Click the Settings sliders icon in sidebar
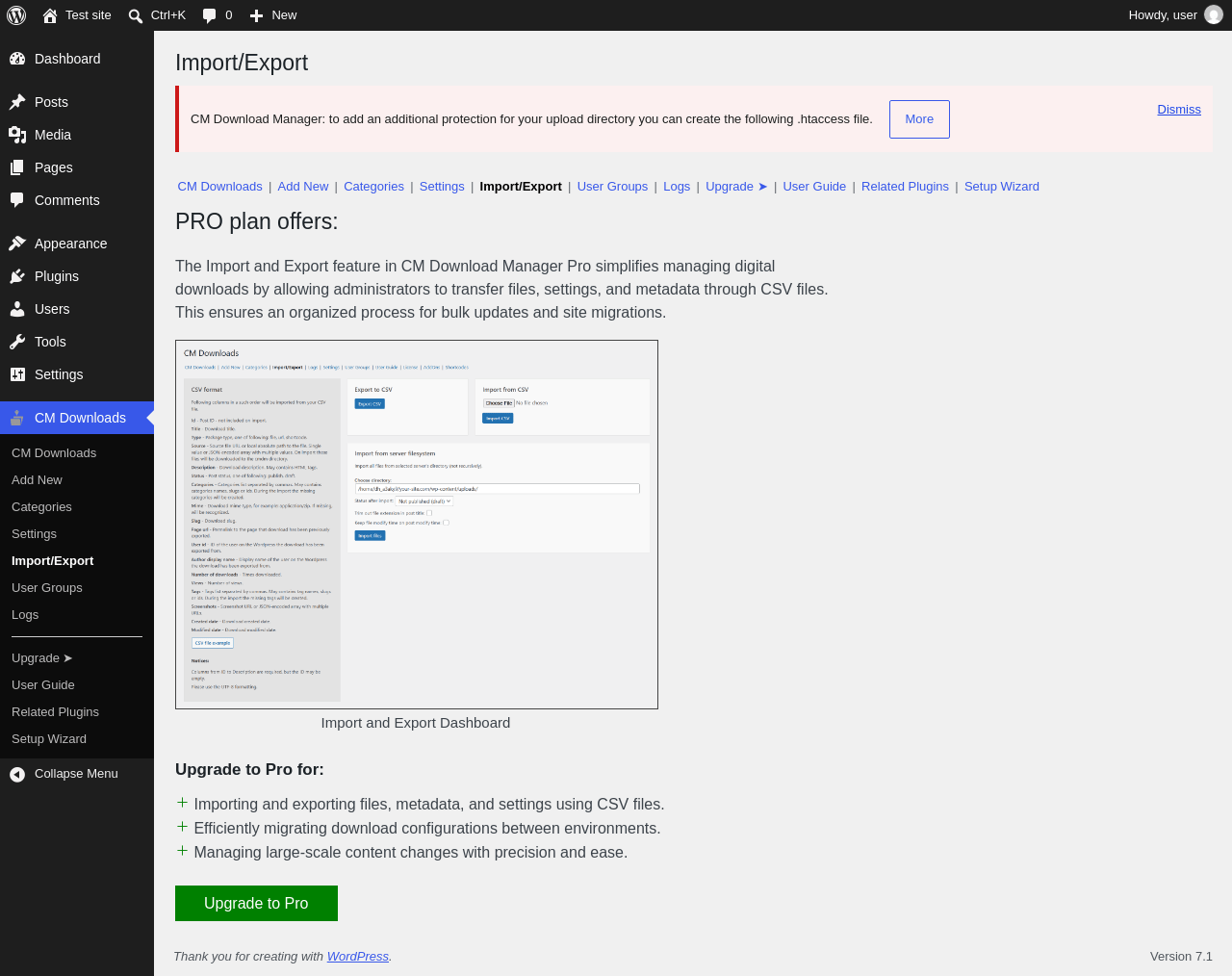 pyautogui.click(x=17, y=374)
